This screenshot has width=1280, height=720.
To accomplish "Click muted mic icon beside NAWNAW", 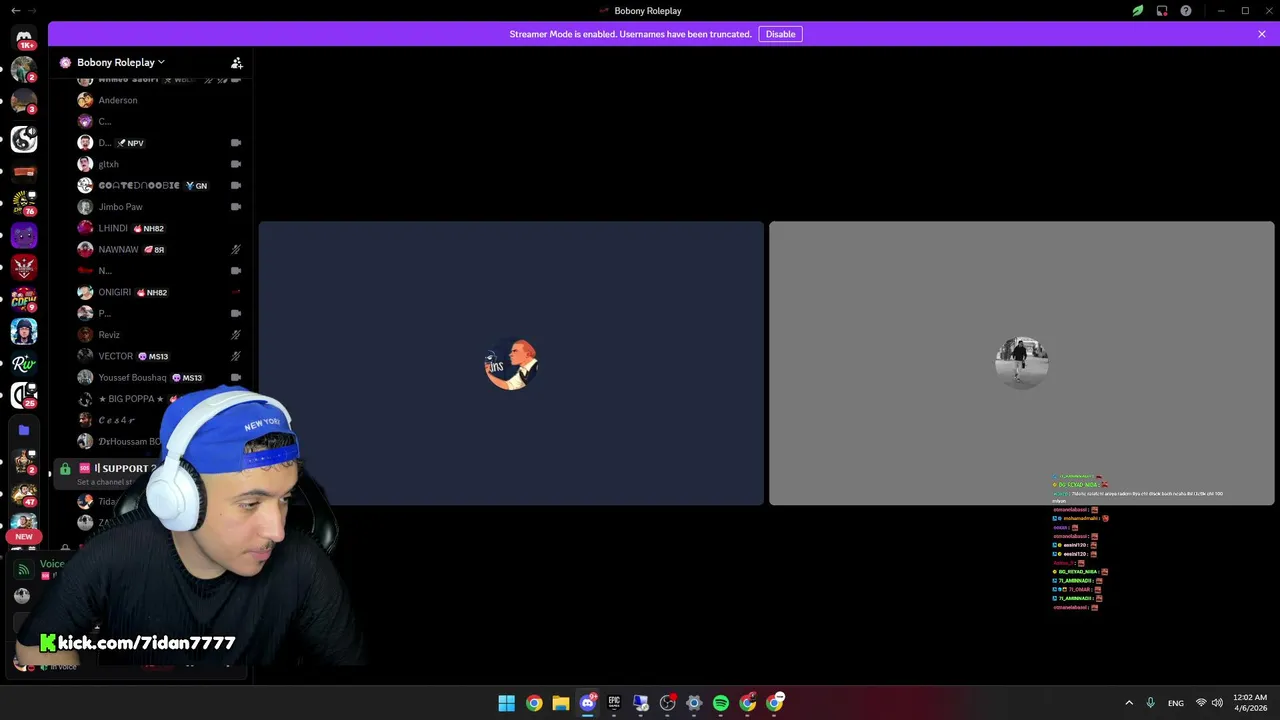I will tap(236, 249).
